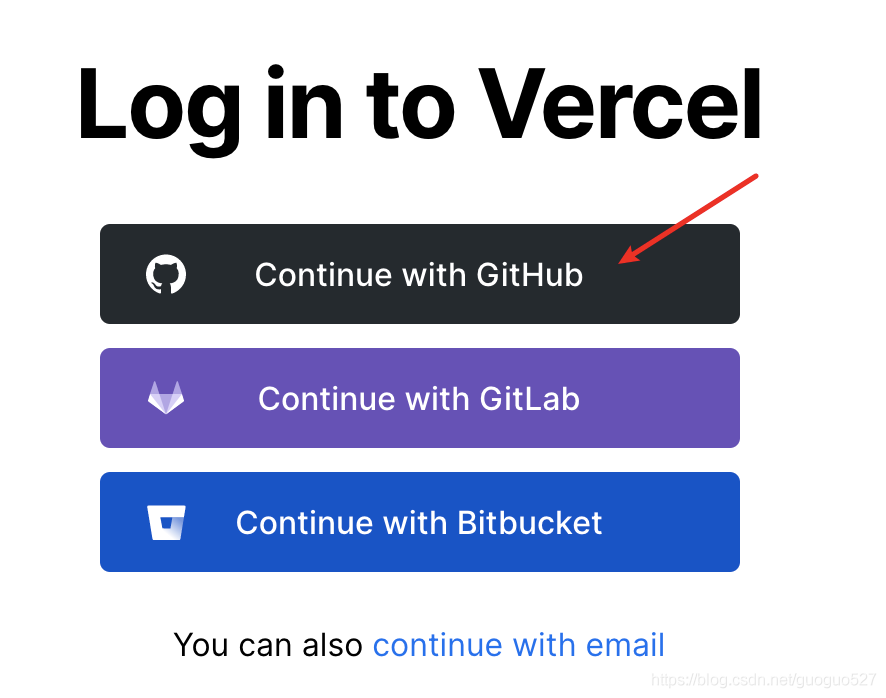Click the red arrow annotation
Viewport: 886px width, 698px height.
[688, 219]
